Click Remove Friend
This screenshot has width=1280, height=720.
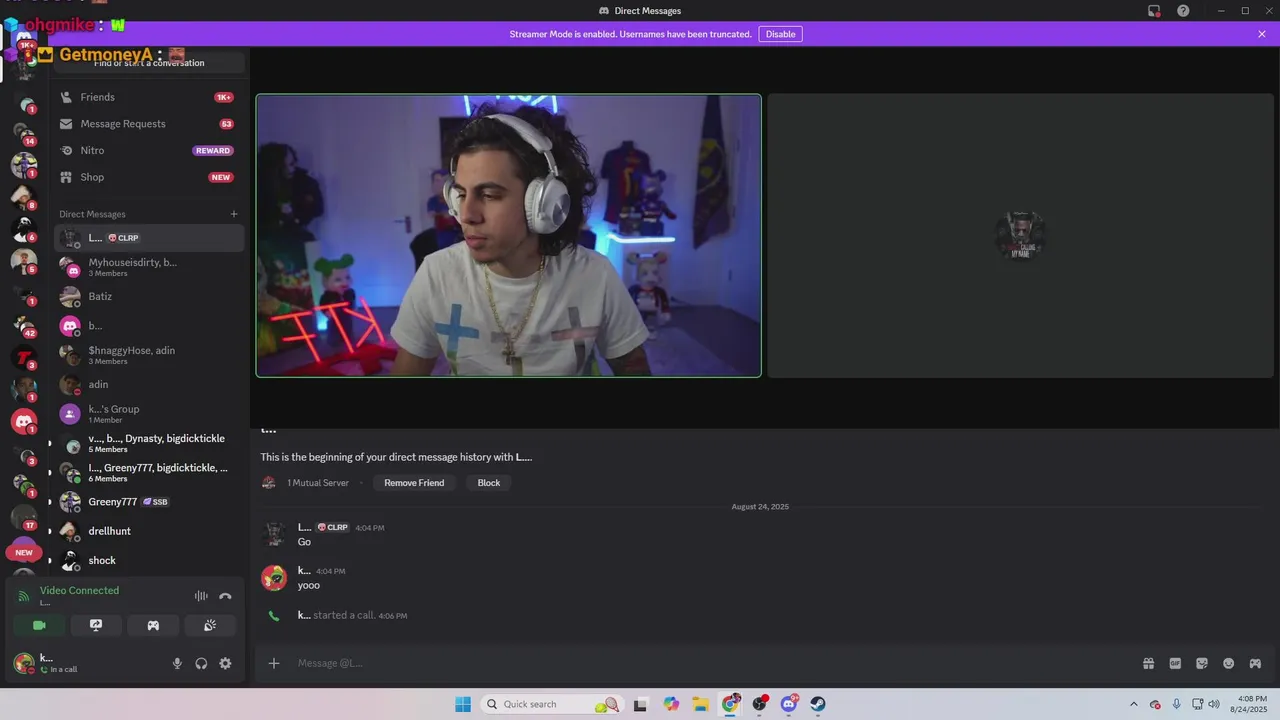tap(414, 483)
